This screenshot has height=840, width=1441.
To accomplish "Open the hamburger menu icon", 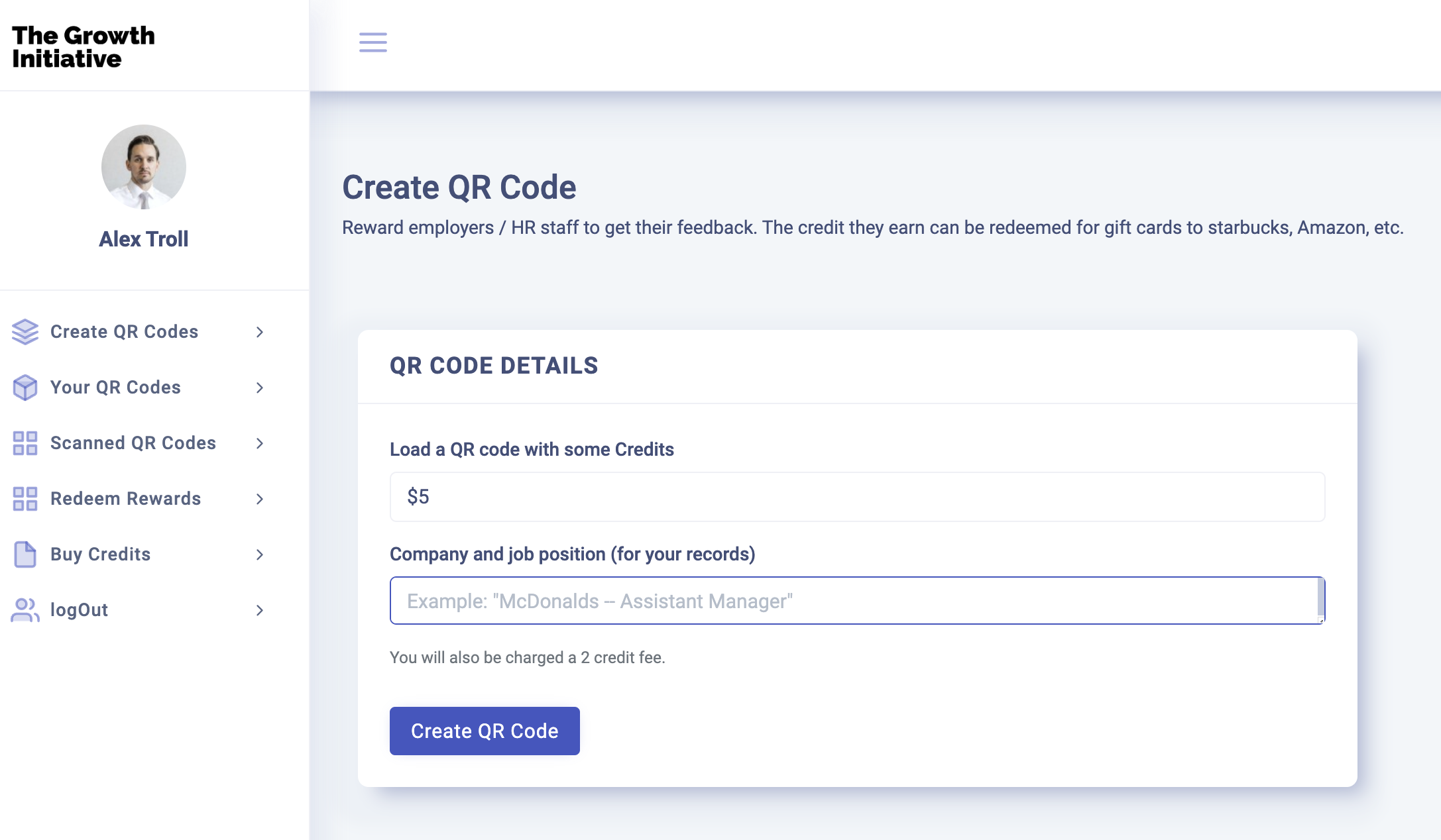I will click(x=373, y=42).
